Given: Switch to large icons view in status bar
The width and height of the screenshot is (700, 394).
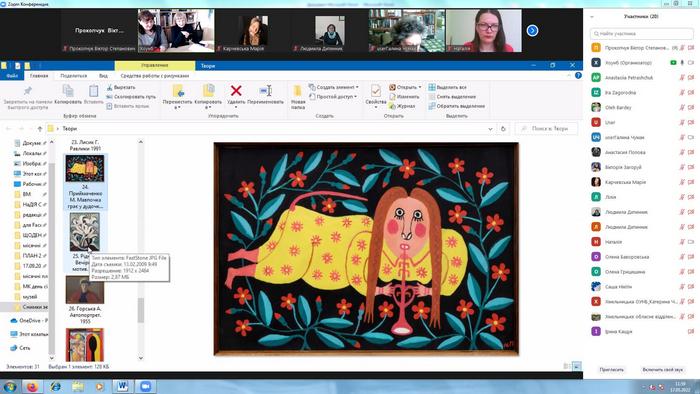Looking at the screenshot, I should tap(576, 366).
